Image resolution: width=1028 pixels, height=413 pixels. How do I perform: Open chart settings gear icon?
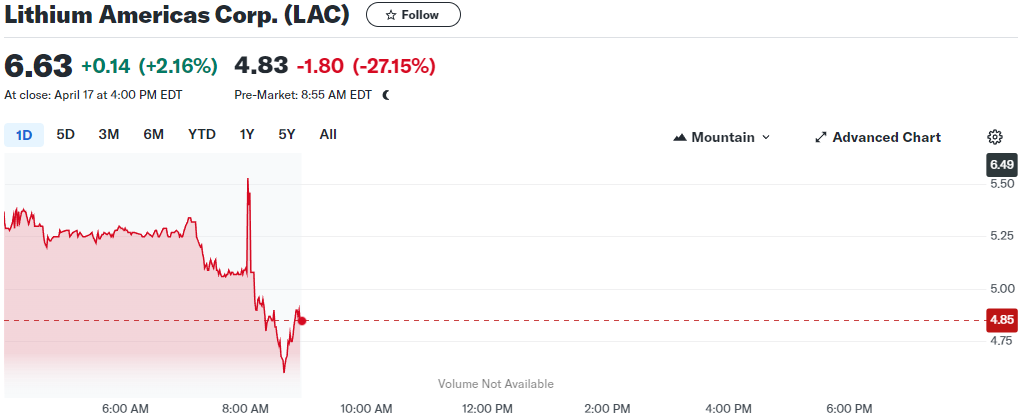tap(994, 137)
